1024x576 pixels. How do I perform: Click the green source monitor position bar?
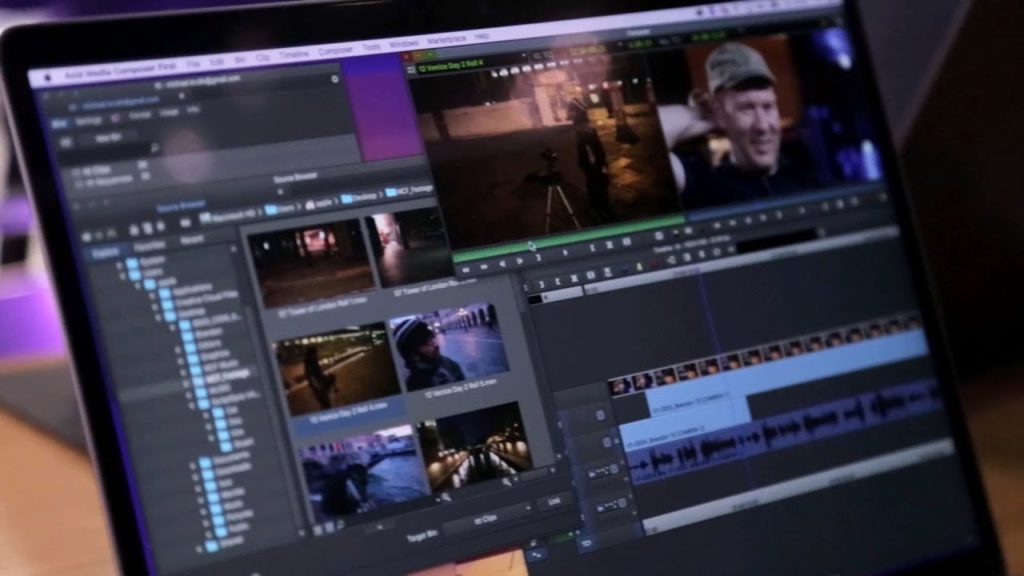coord(568,238)
